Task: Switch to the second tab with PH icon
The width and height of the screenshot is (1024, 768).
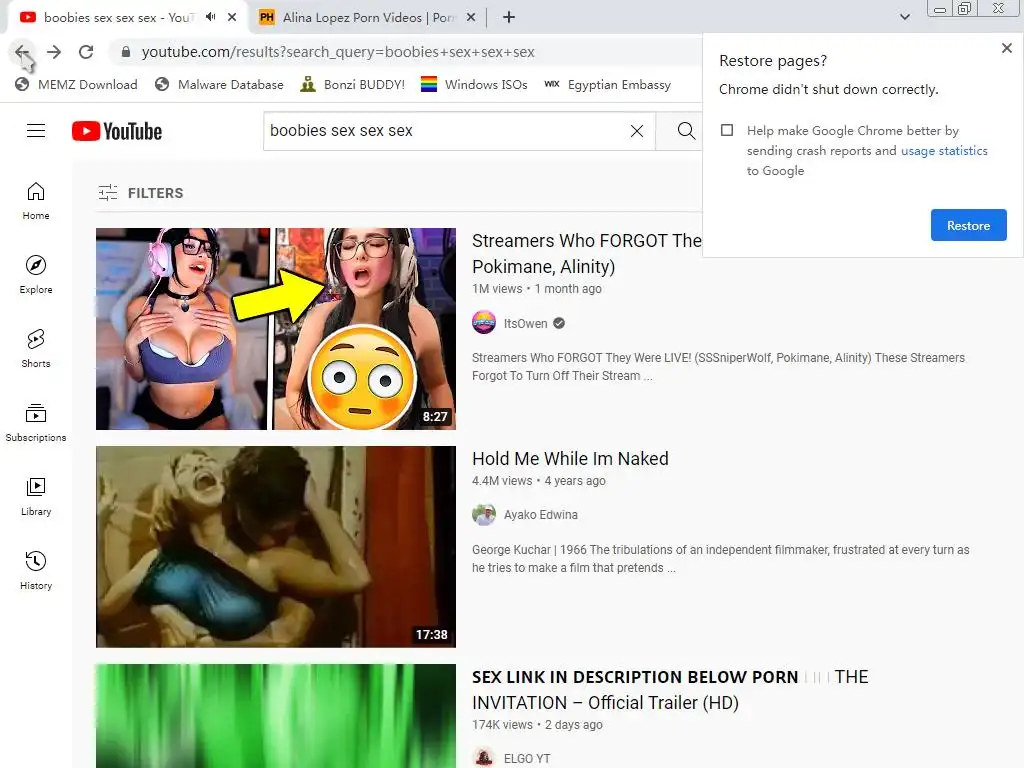Action: (367, 18)
